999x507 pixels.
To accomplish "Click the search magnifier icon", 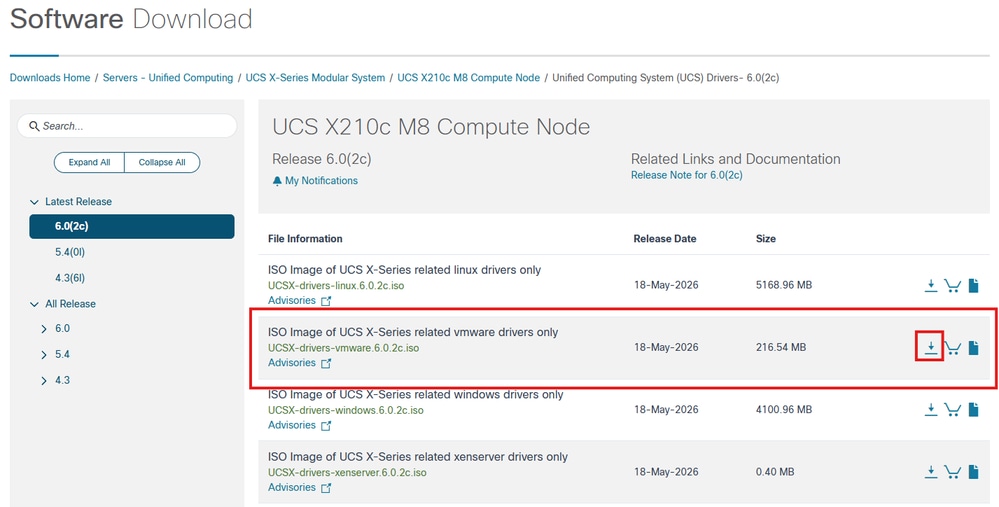I will [x=34, y=126].
